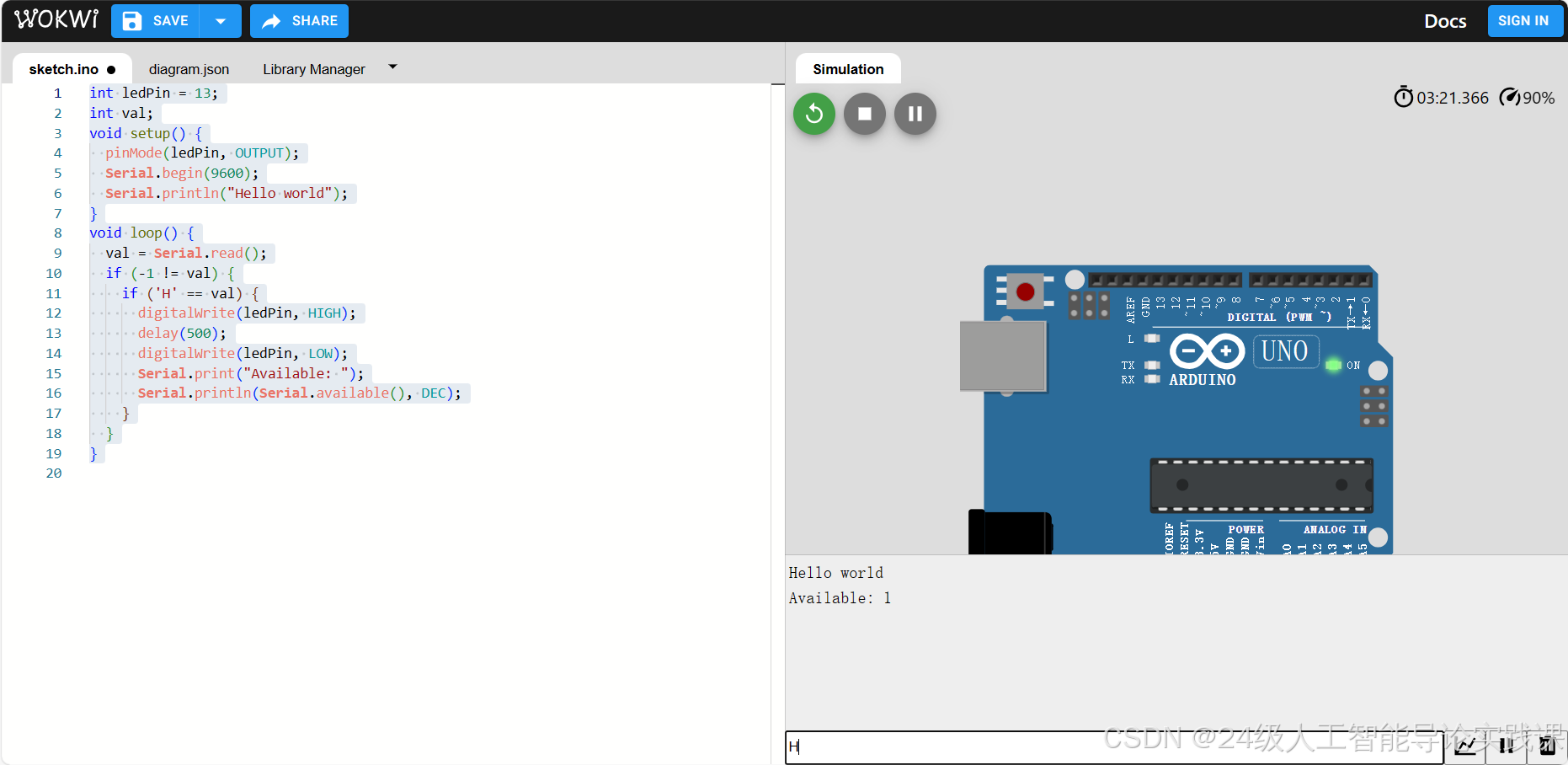The image size is (1568, 765).
Task: Click the simulation timer stopwatch icon
Action: coord(1403,98)
